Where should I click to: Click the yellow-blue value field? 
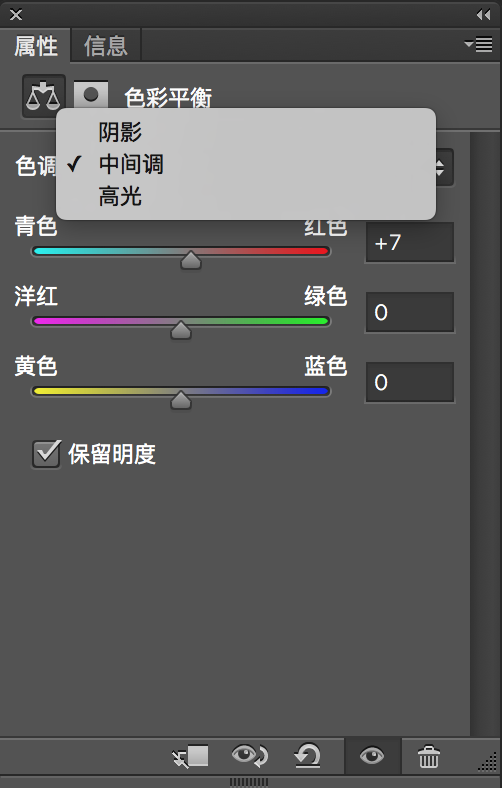pos(410,382)
